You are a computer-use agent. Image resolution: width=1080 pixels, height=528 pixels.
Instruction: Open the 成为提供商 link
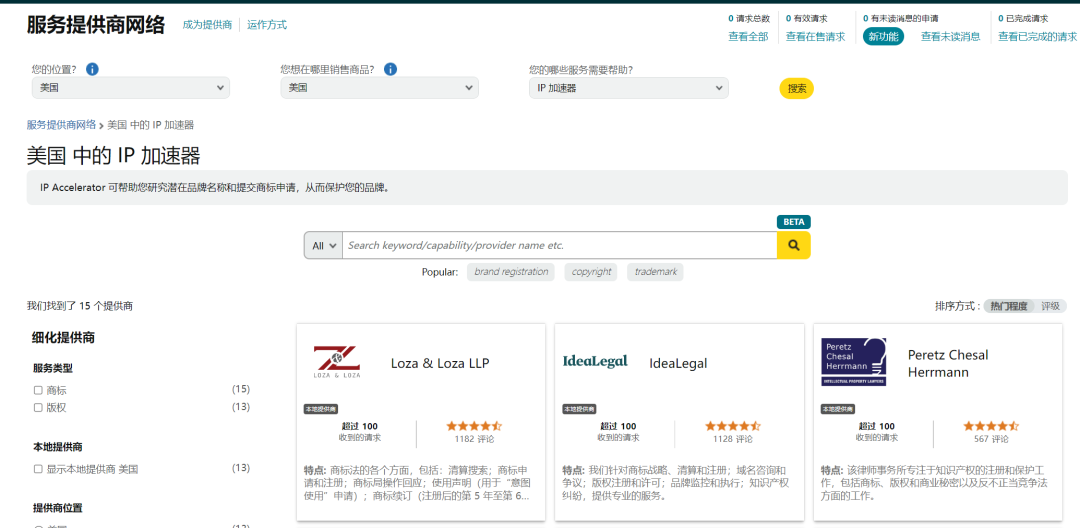(207, 25)
